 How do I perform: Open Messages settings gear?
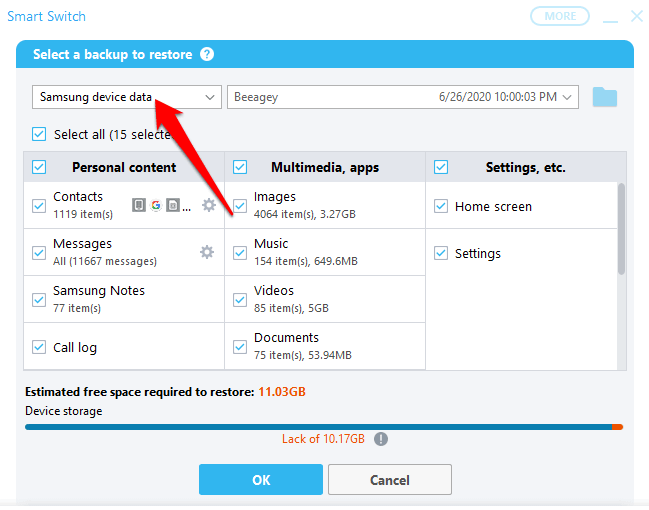pos(207,252)
